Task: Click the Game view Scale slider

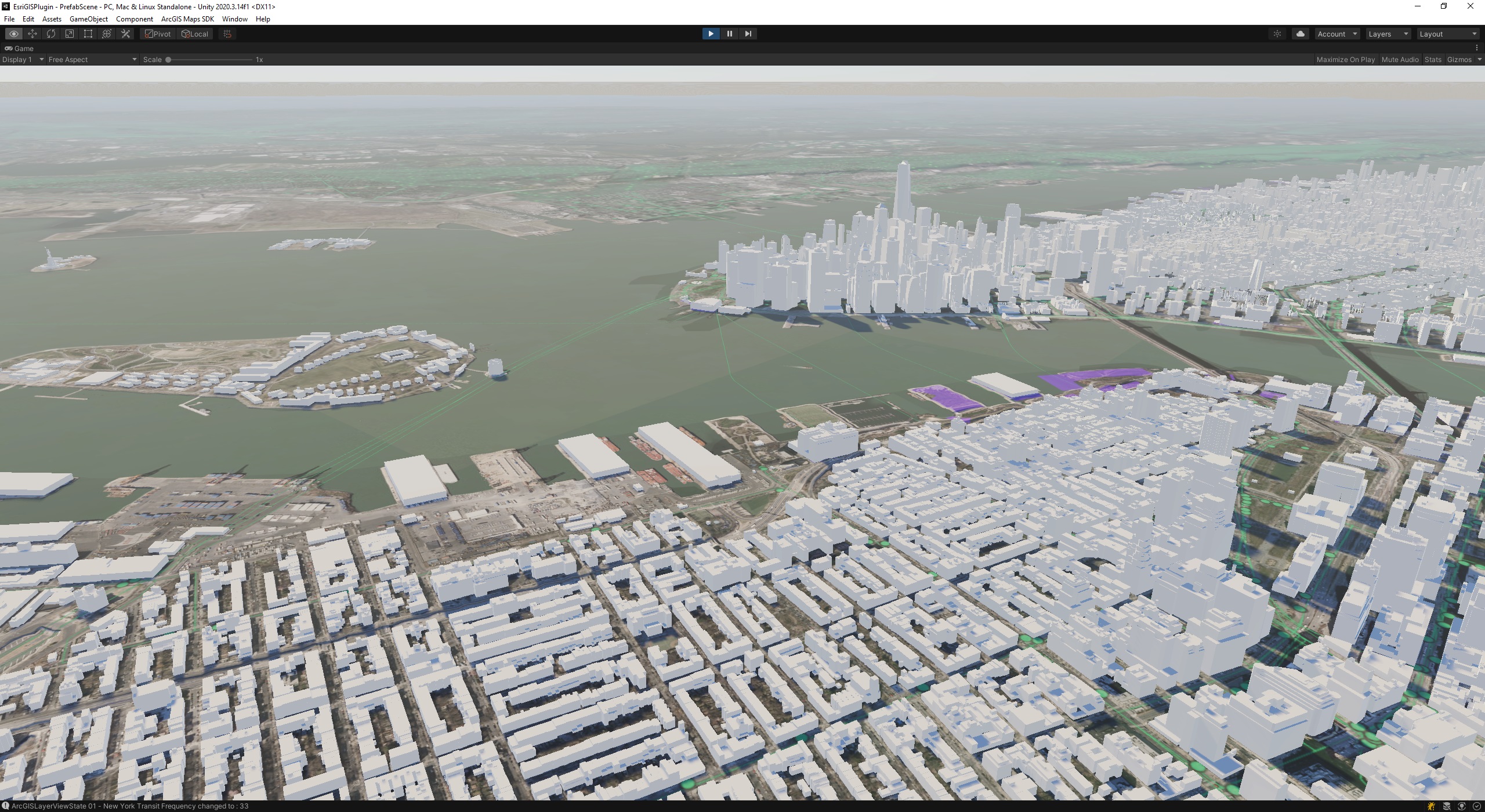Action: point(209,60)
